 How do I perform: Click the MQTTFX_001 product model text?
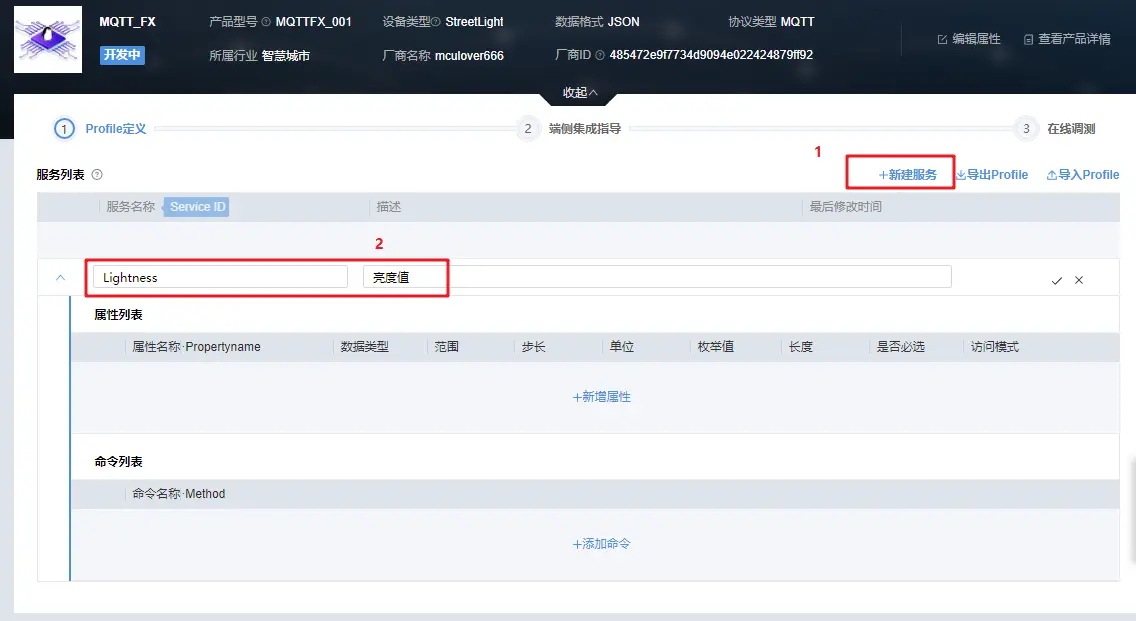(314, 22)
